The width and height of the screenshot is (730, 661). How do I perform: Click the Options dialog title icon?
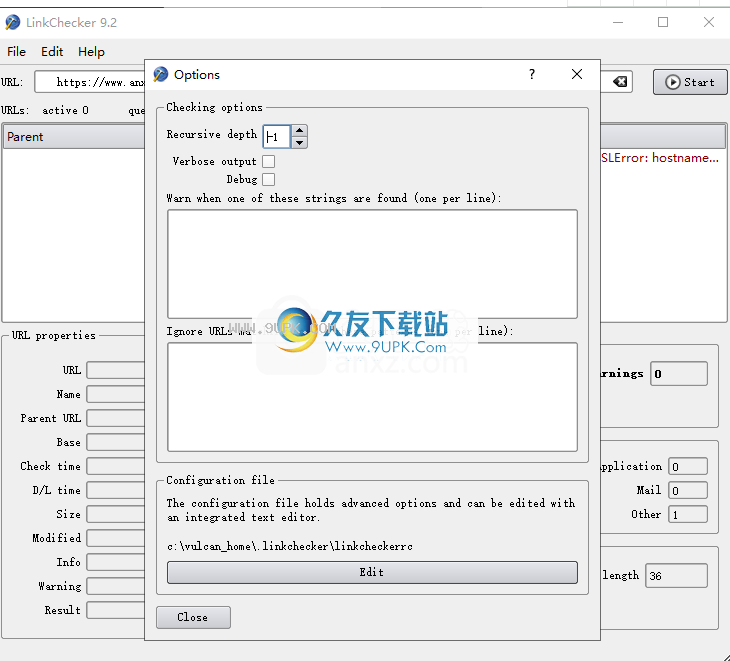[x=161, y=74]
